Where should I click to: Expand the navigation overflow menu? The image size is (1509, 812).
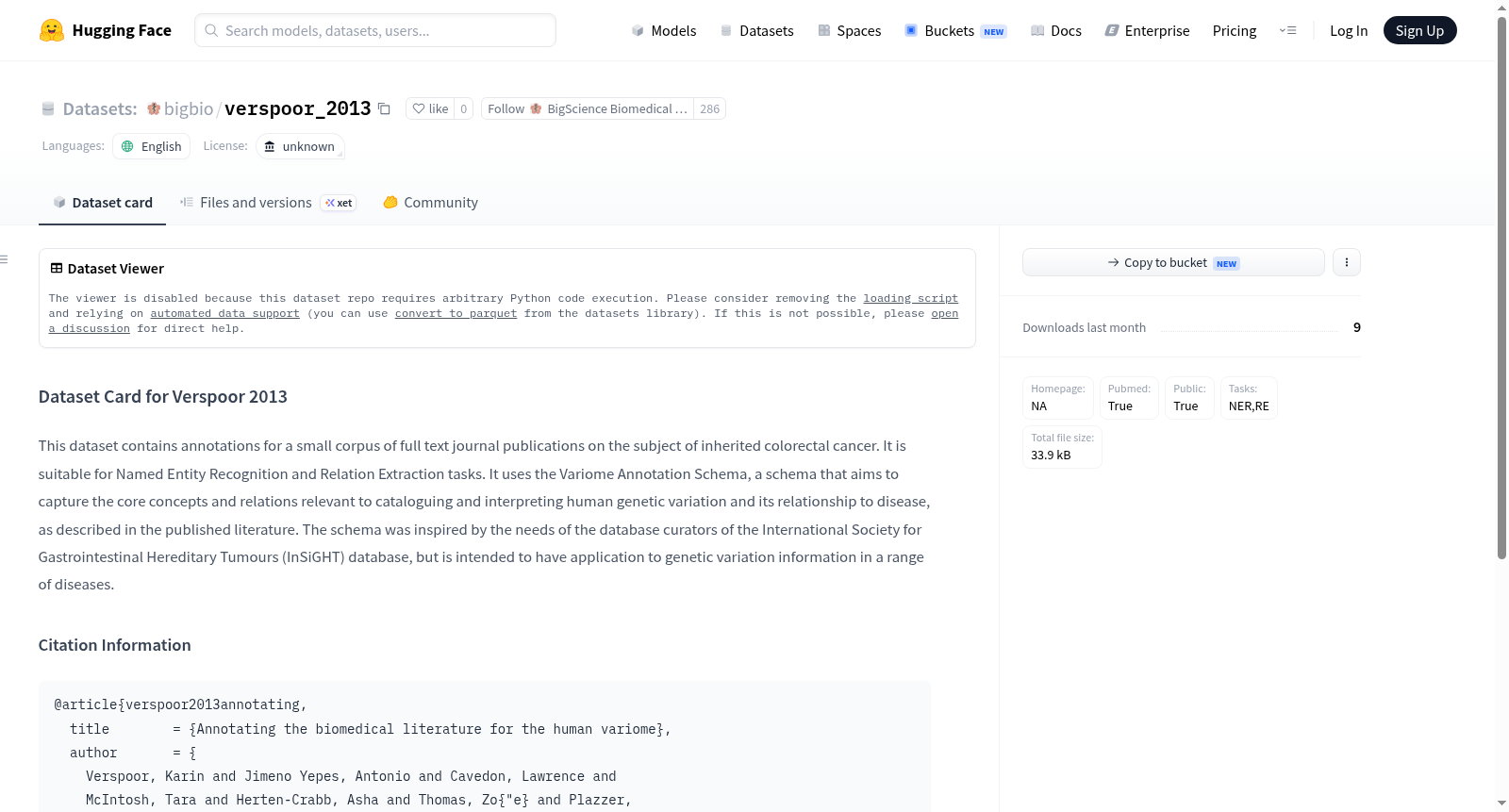tap(1287, 30)
